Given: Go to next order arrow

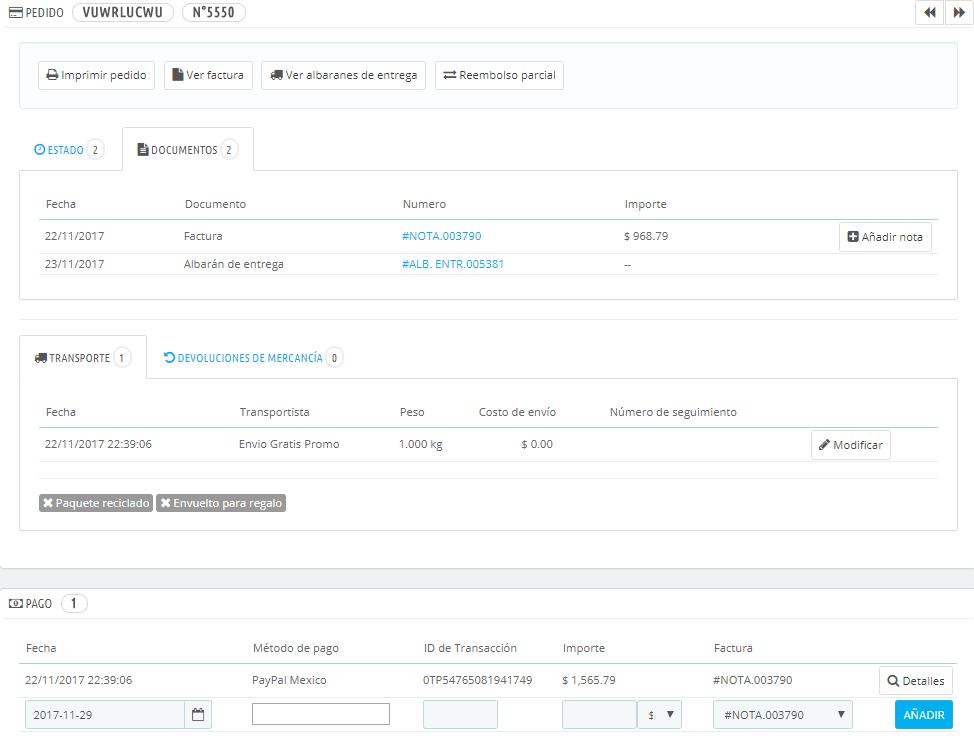Looking at the screenshot, I should point(959,12).
